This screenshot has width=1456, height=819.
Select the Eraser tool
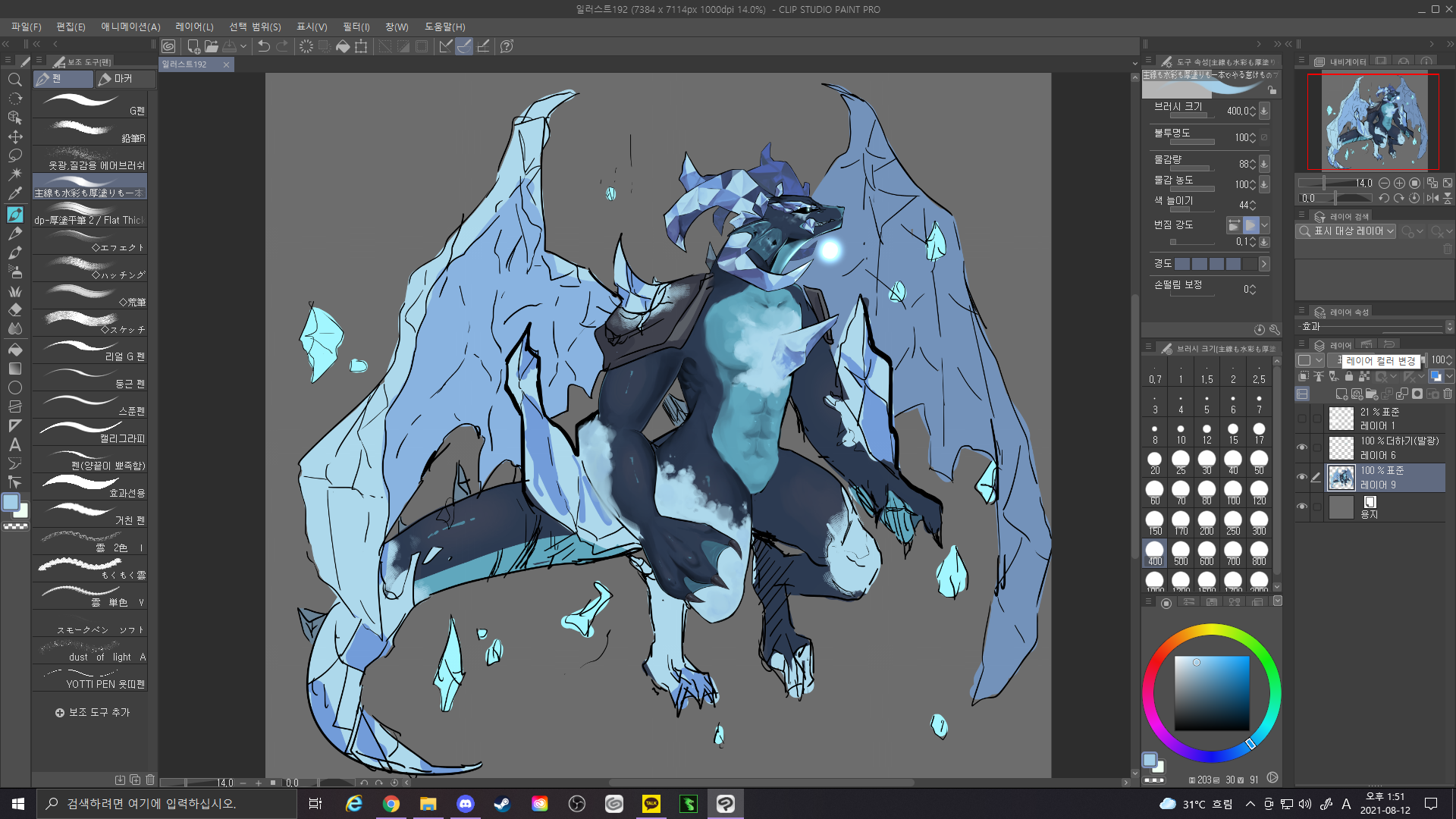tap(14, 309)
